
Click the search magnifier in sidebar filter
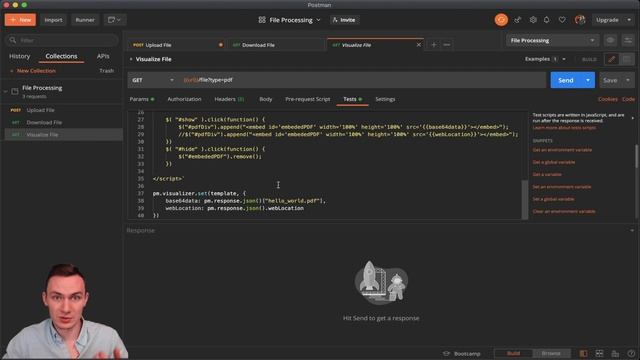[13, 40]
